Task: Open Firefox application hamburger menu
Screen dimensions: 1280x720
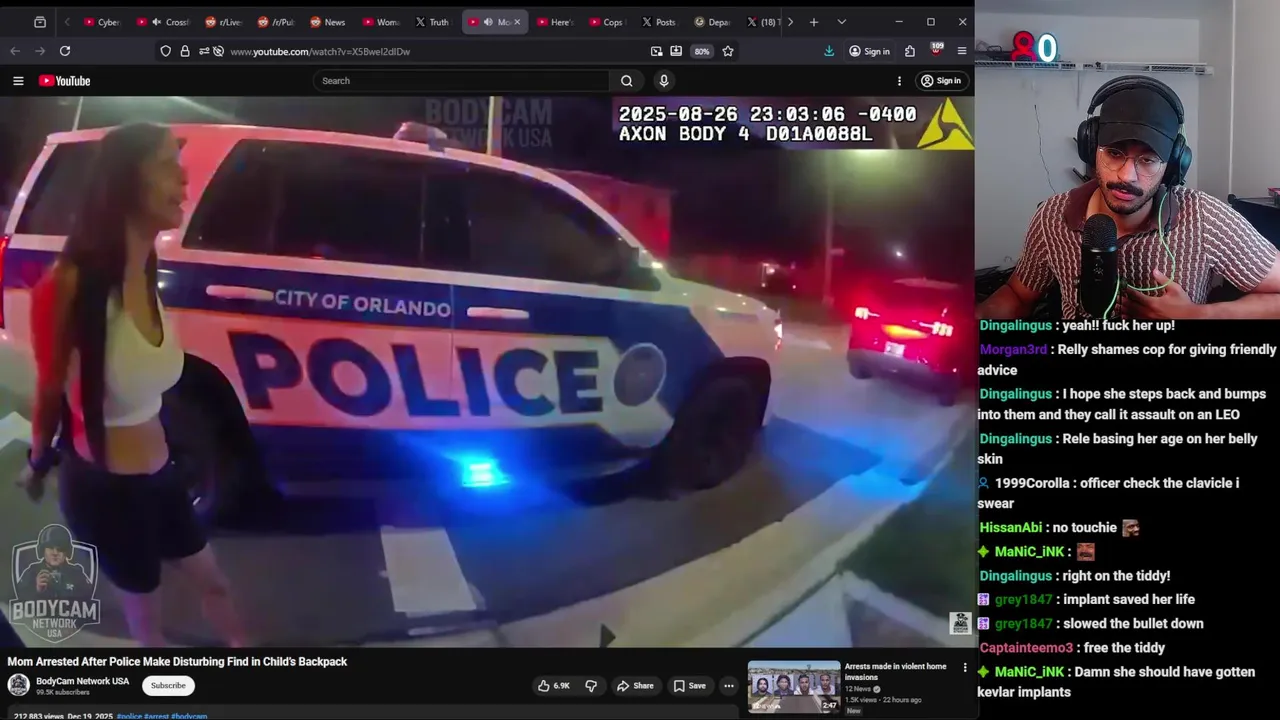Action: point(962,51)
